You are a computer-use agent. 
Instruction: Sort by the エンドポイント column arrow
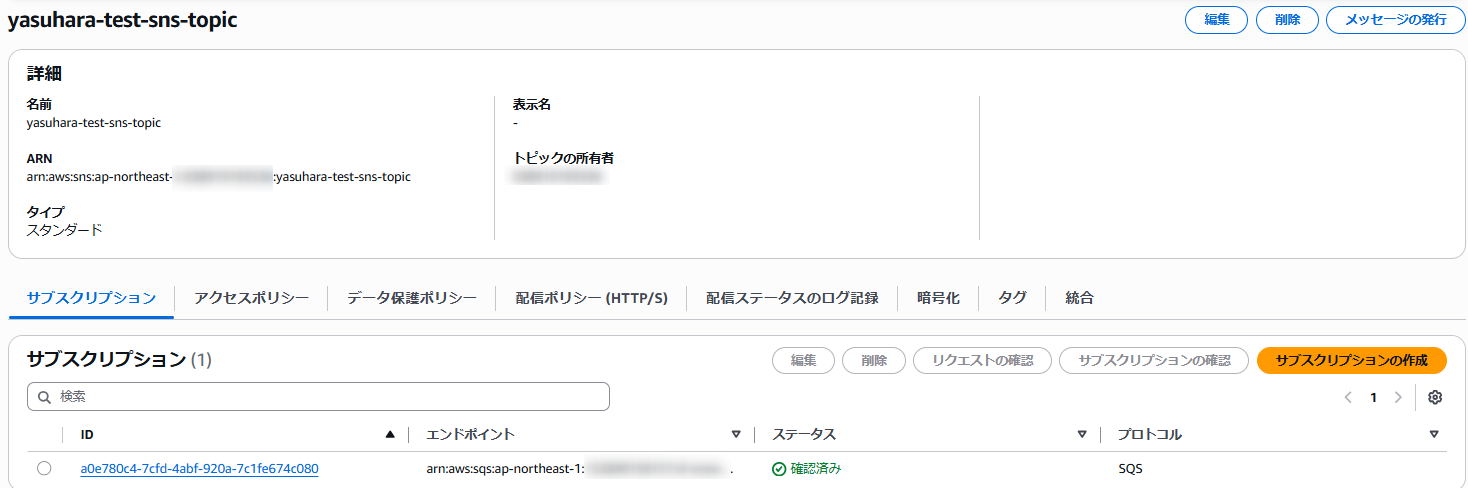[736, 434]
